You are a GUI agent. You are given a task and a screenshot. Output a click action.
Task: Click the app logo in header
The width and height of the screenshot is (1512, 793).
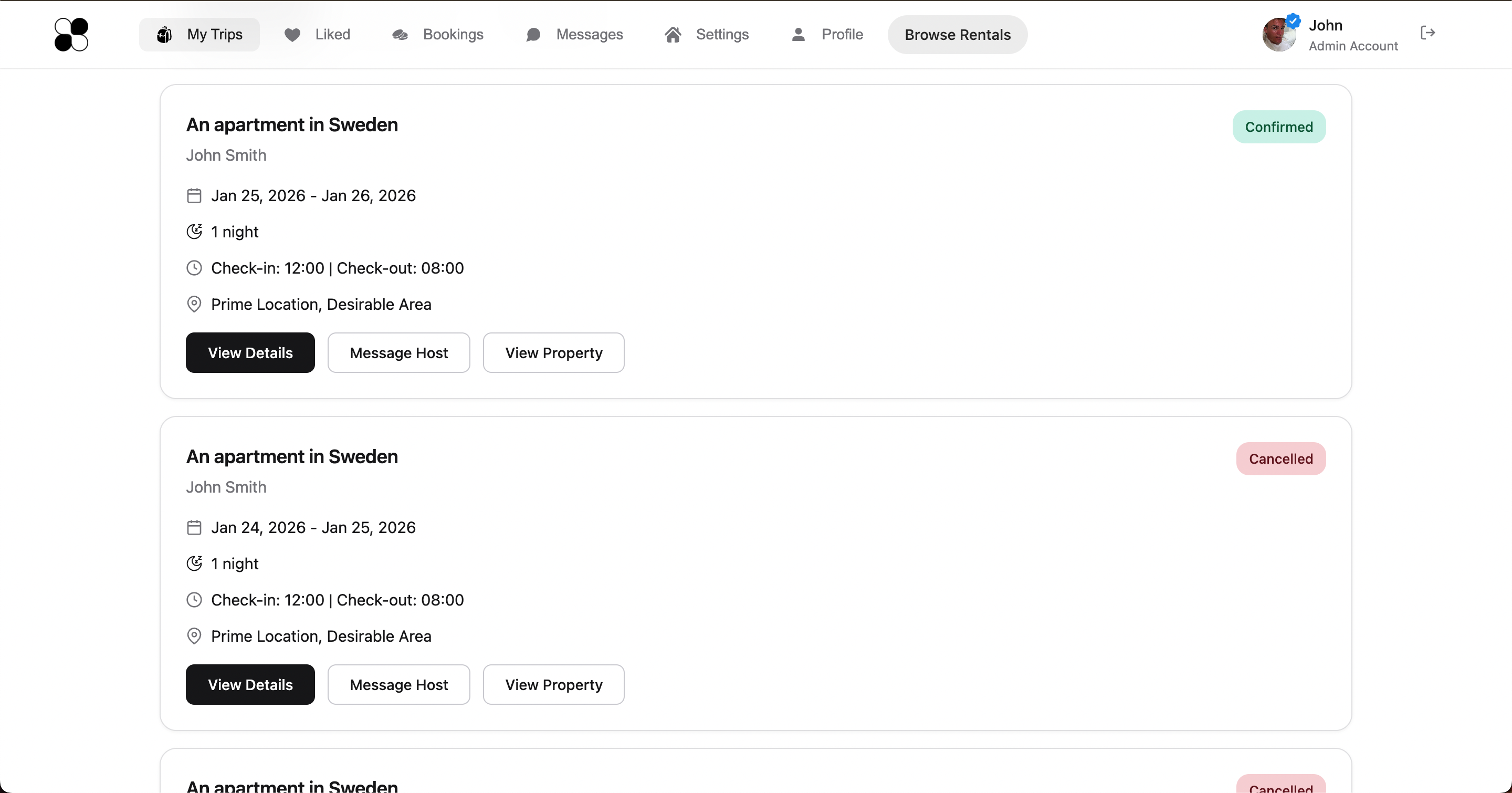(x=71, y=35)
